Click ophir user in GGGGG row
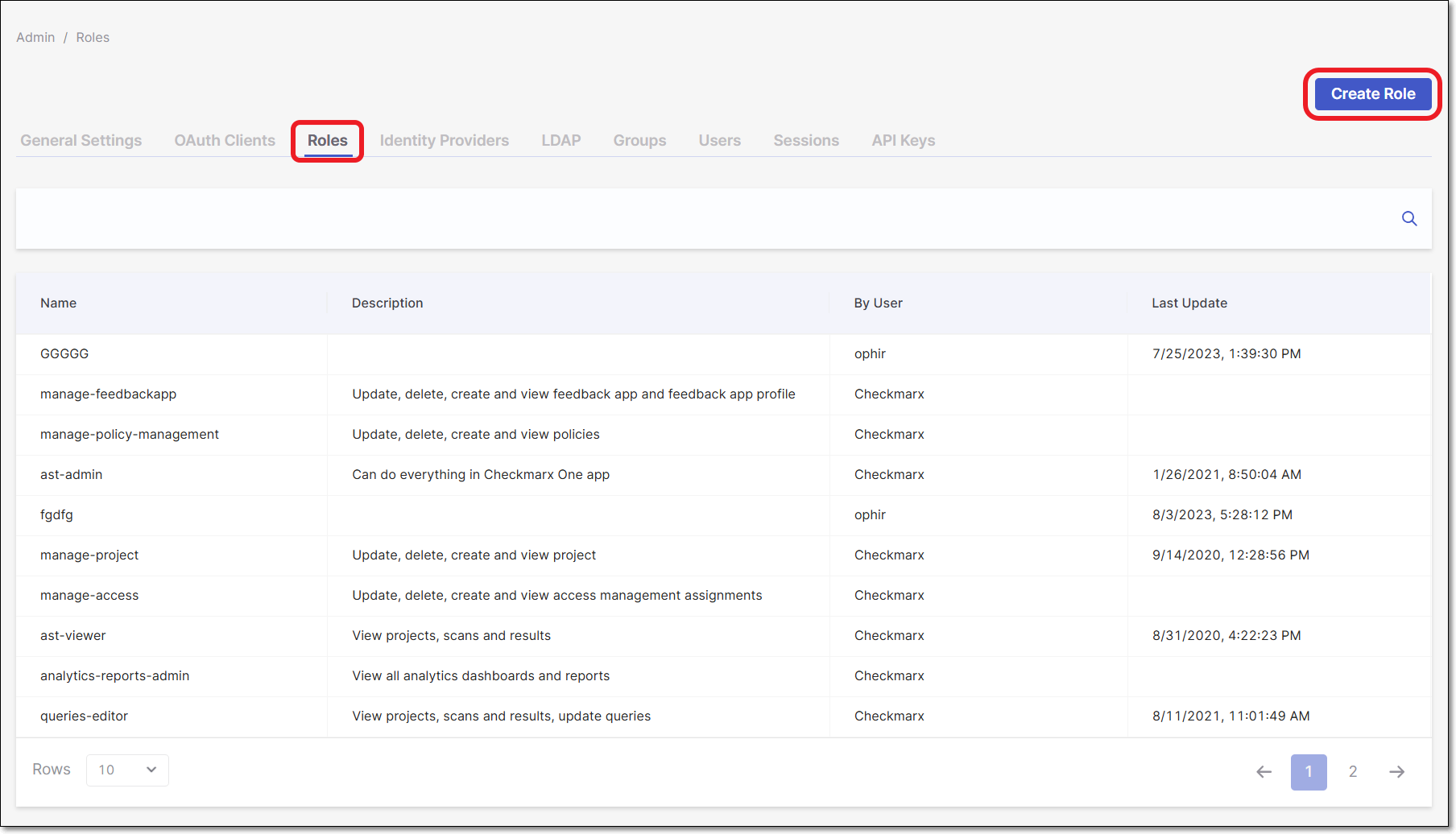Viewport: 1456px width, 834px height. pos(870,354)
